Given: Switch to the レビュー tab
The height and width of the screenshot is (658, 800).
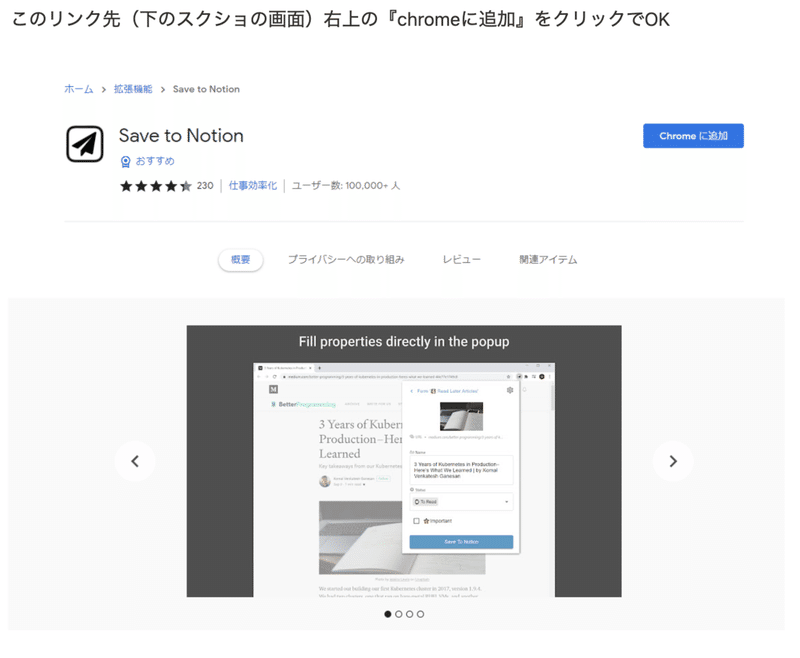Looking at the screenshot, I should [461, 260].
